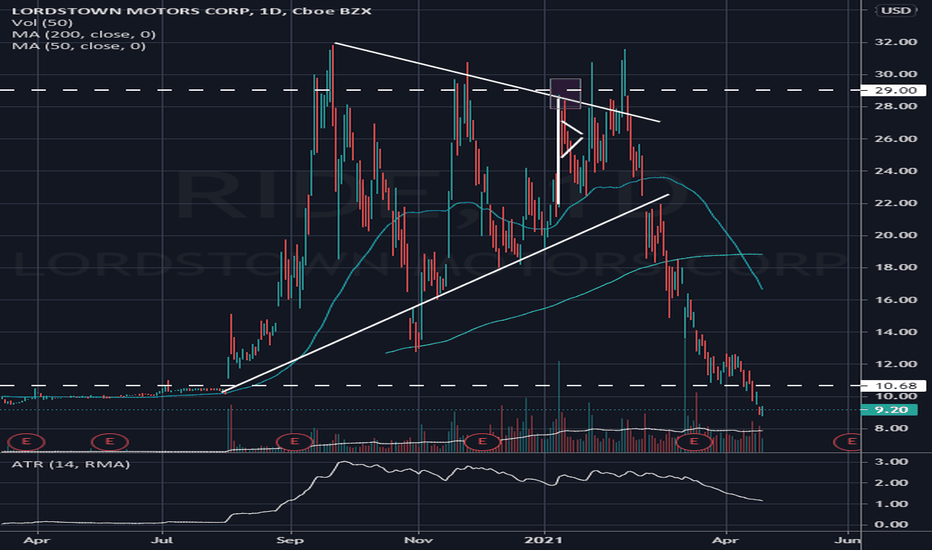Viewport: 932px width, 550px height.
Task: Click the 22.00 price axis label
Action: [x=896, y=203]
